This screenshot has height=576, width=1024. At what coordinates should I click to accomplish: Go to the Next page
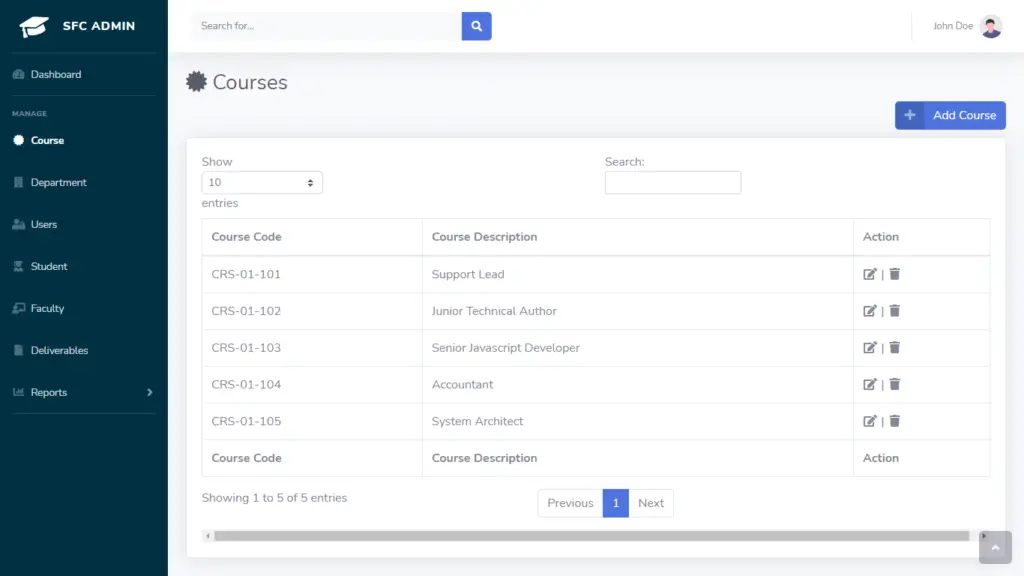click(651, 503)
